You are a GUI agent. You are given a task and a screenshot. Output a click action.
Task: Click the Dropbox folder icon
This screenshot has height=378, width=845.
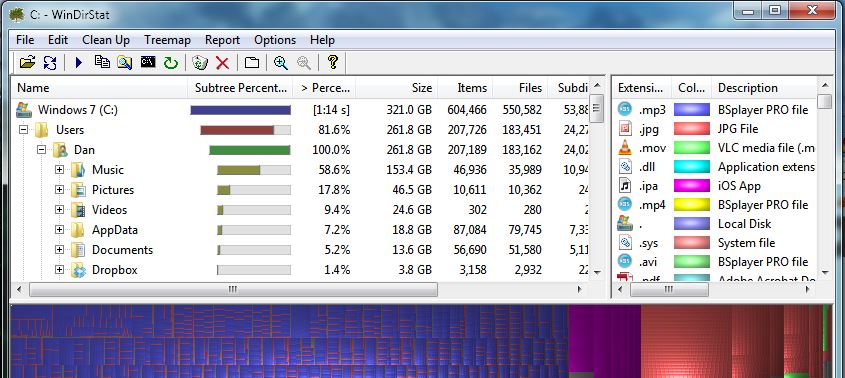coord(78,270)
